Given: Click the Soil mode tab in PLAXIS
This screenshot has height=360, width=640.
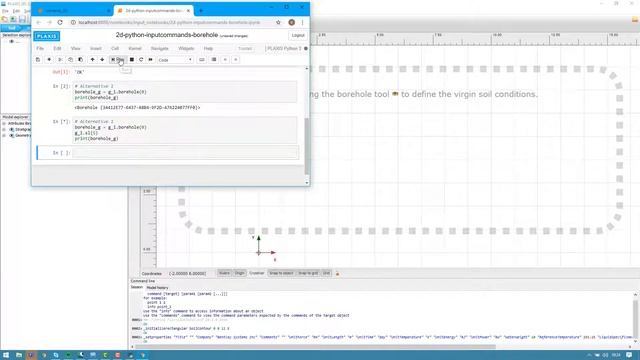Looking at the screenshot, I should coord(12,28).
